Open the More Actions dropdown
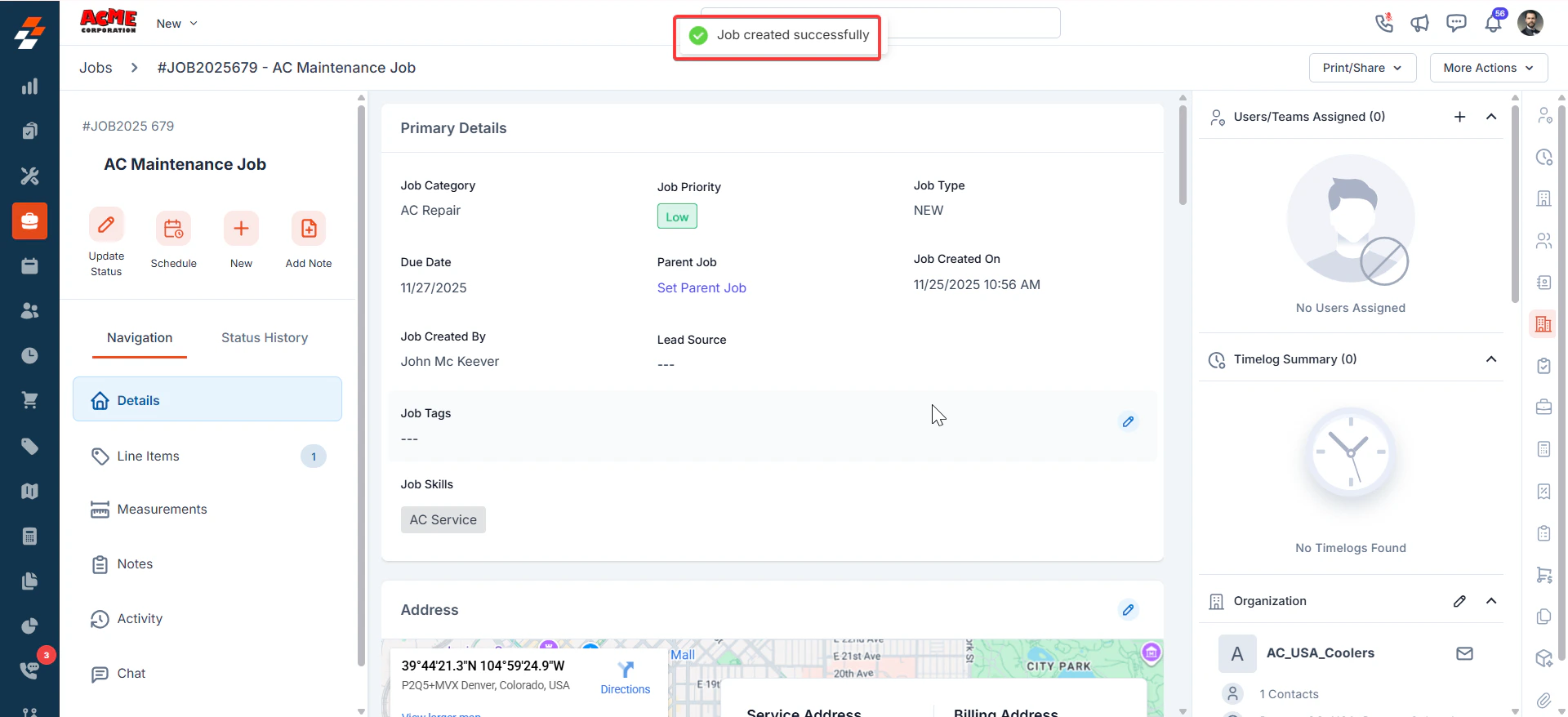The height and width of the screenshot is (717, 1568). point(1489,68)
